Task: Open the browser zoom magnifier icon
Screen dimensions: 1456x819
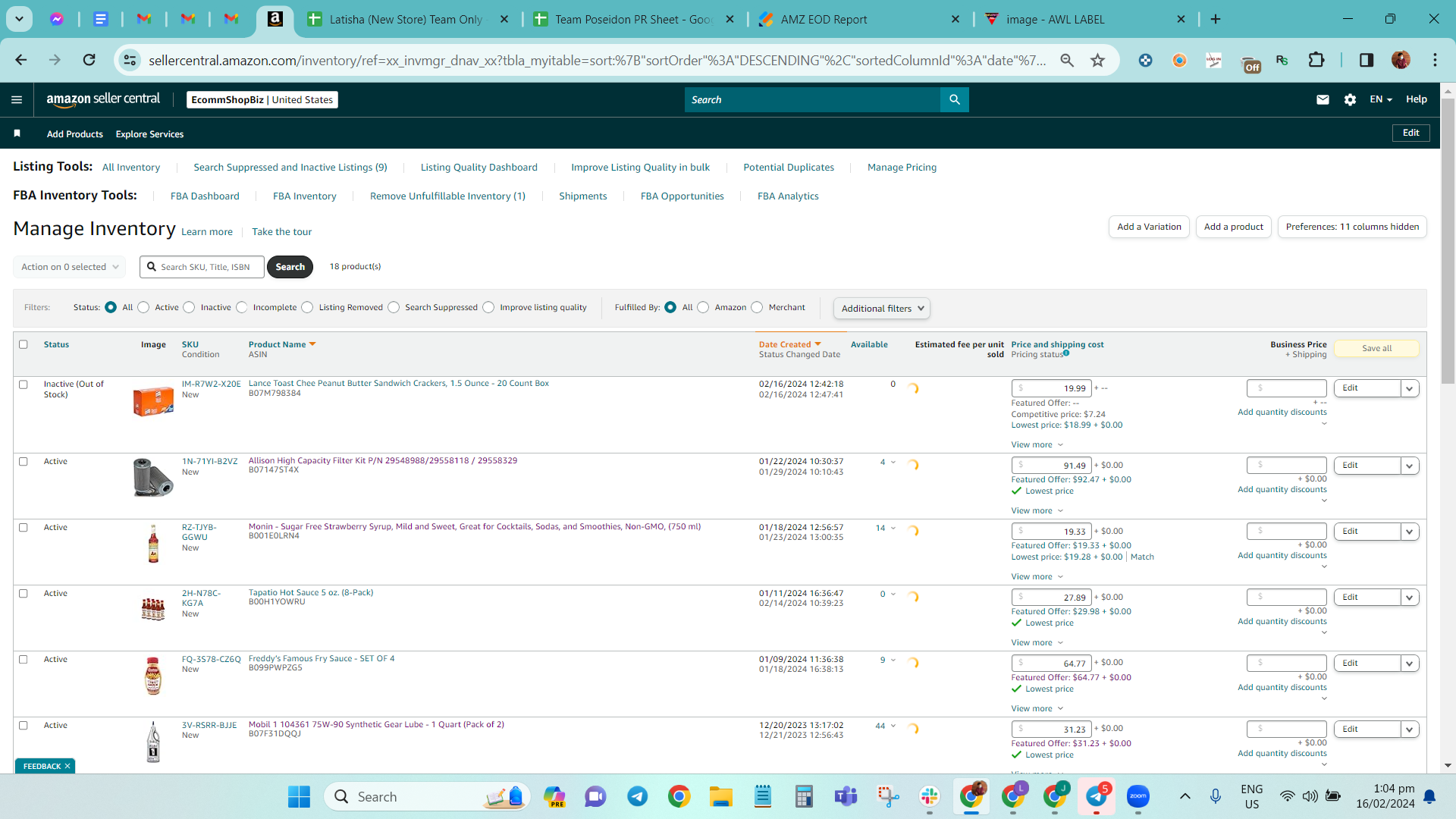Action: click(1067, 60)
